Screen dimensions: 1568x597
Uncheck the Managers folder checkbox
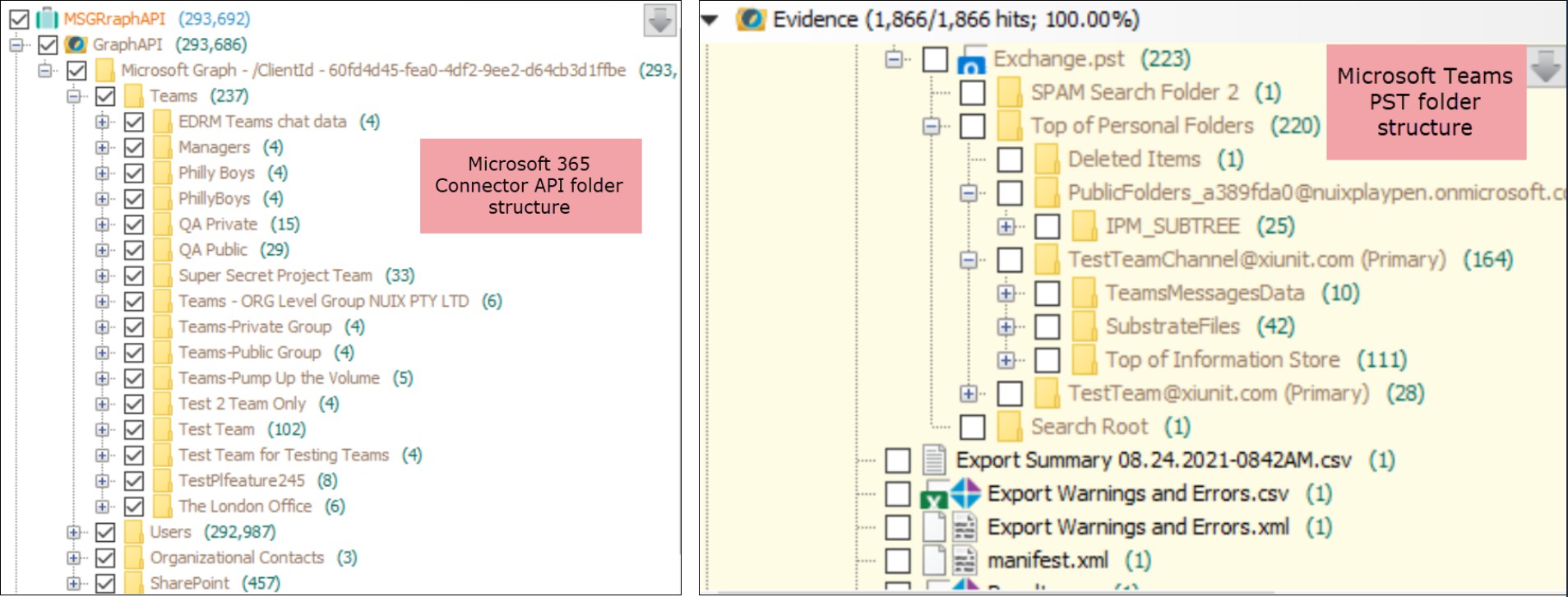[x=134, y=147]
